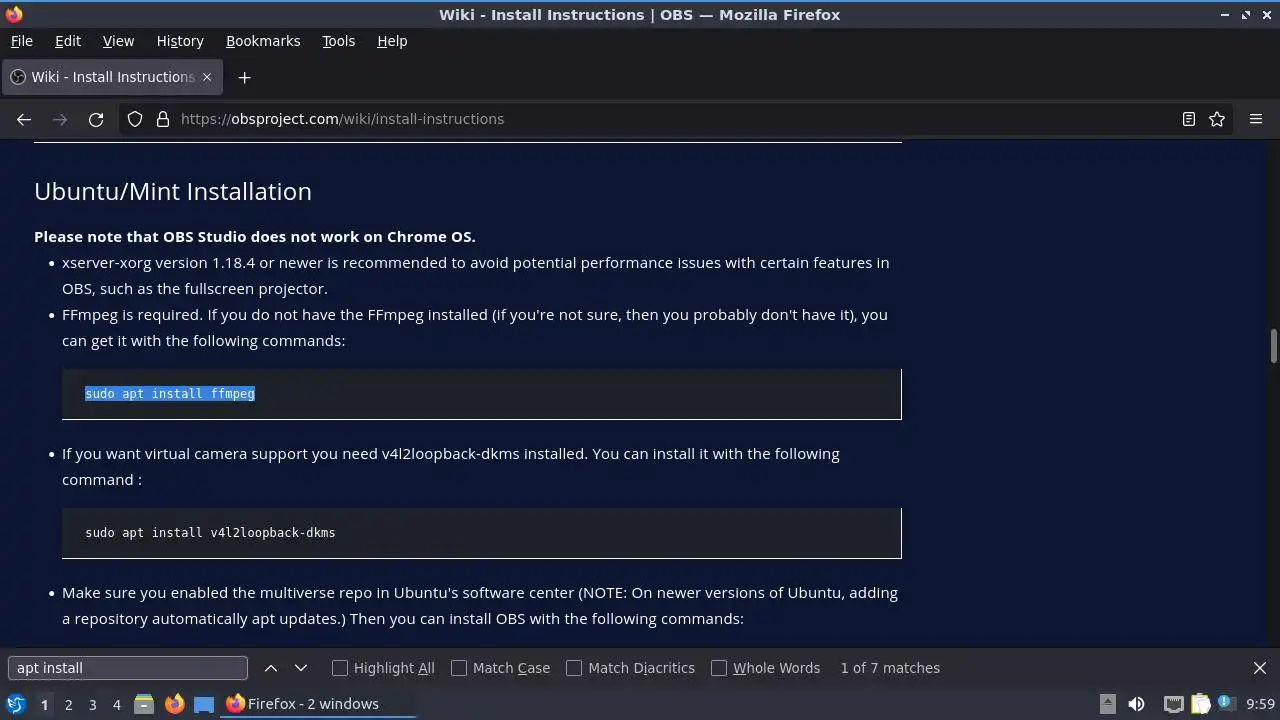Open the File menu
The width and height of the screenshot is (1280, 720).
pos(21,41)
